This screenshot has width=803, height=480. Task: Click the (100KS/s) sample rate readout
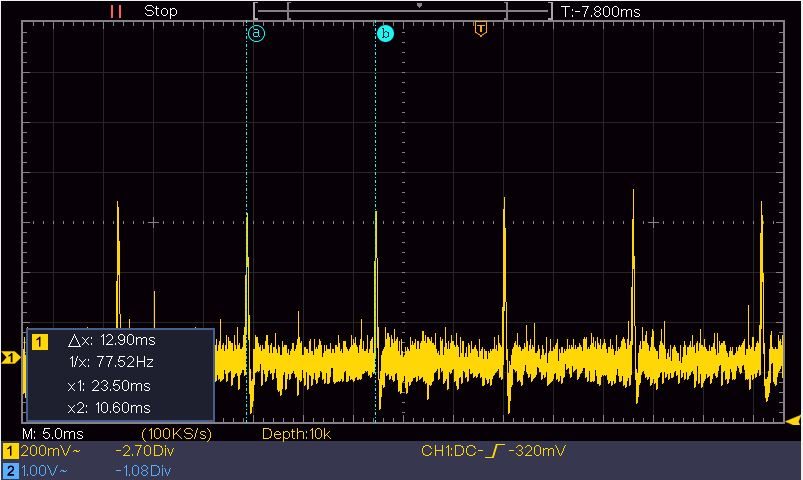[x=177, y=434]
